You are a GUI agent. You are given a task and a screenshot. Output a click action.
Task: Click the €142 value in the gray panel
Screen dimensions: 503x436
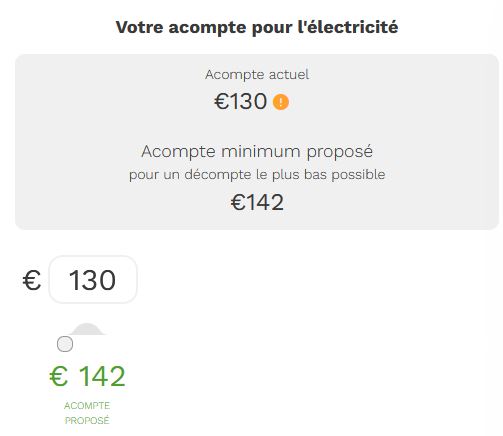click(257, 202)
